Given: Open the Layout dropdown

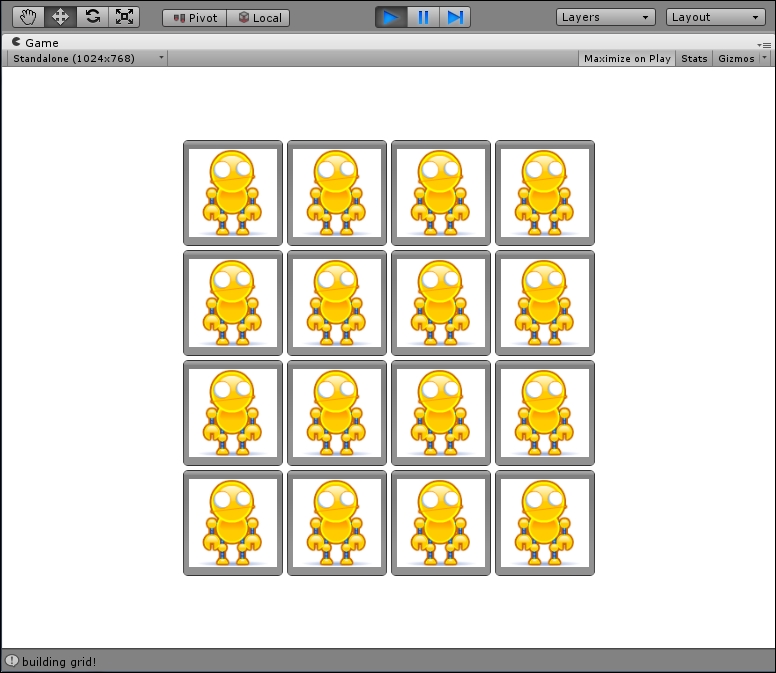Looking at the screenshot, I should point(716,17).
